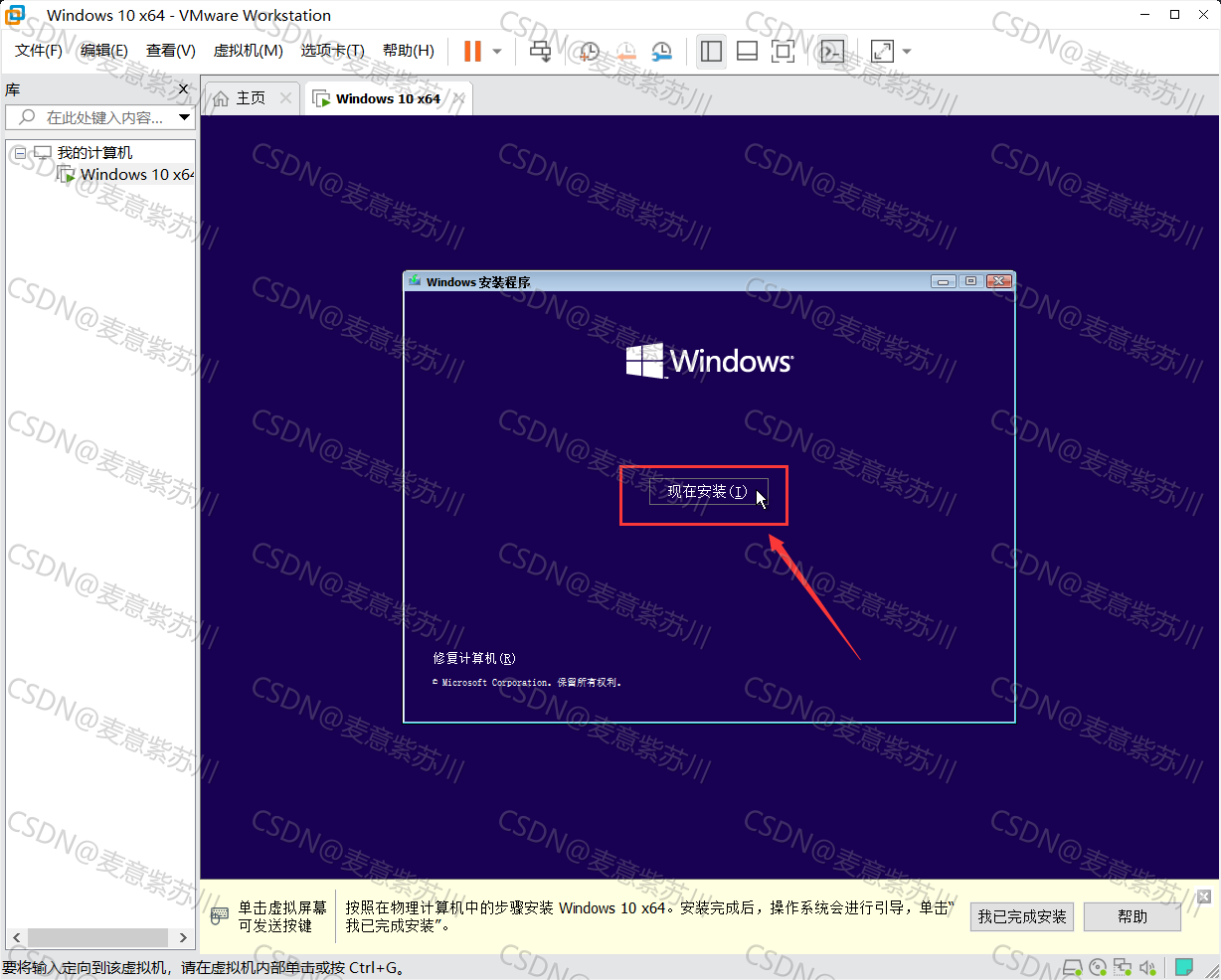Screen dimensions: 1221x980
Task: Enter full screen mode
Action: pos(783,51)
